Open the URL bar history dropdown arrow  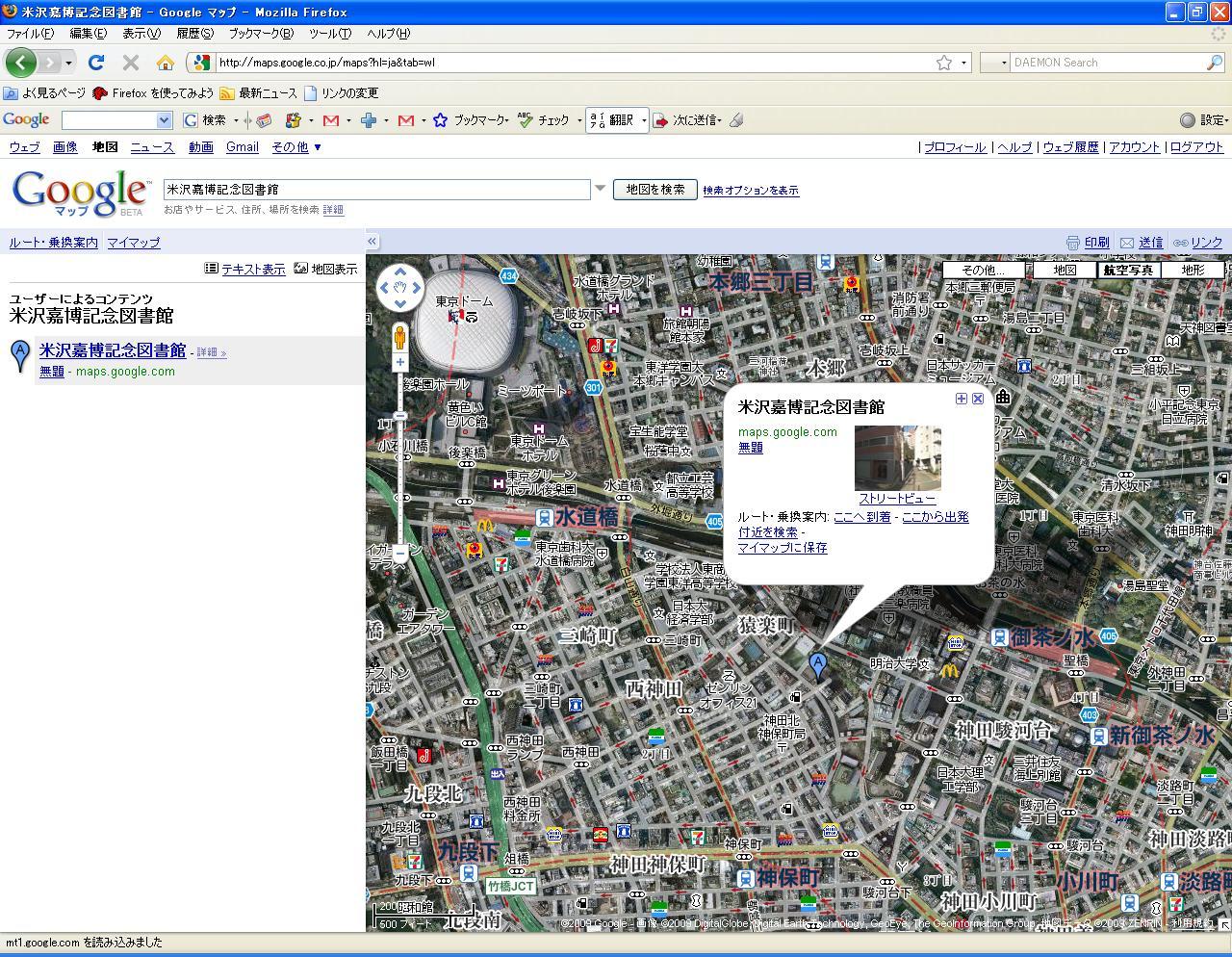(x=963, y=63)
